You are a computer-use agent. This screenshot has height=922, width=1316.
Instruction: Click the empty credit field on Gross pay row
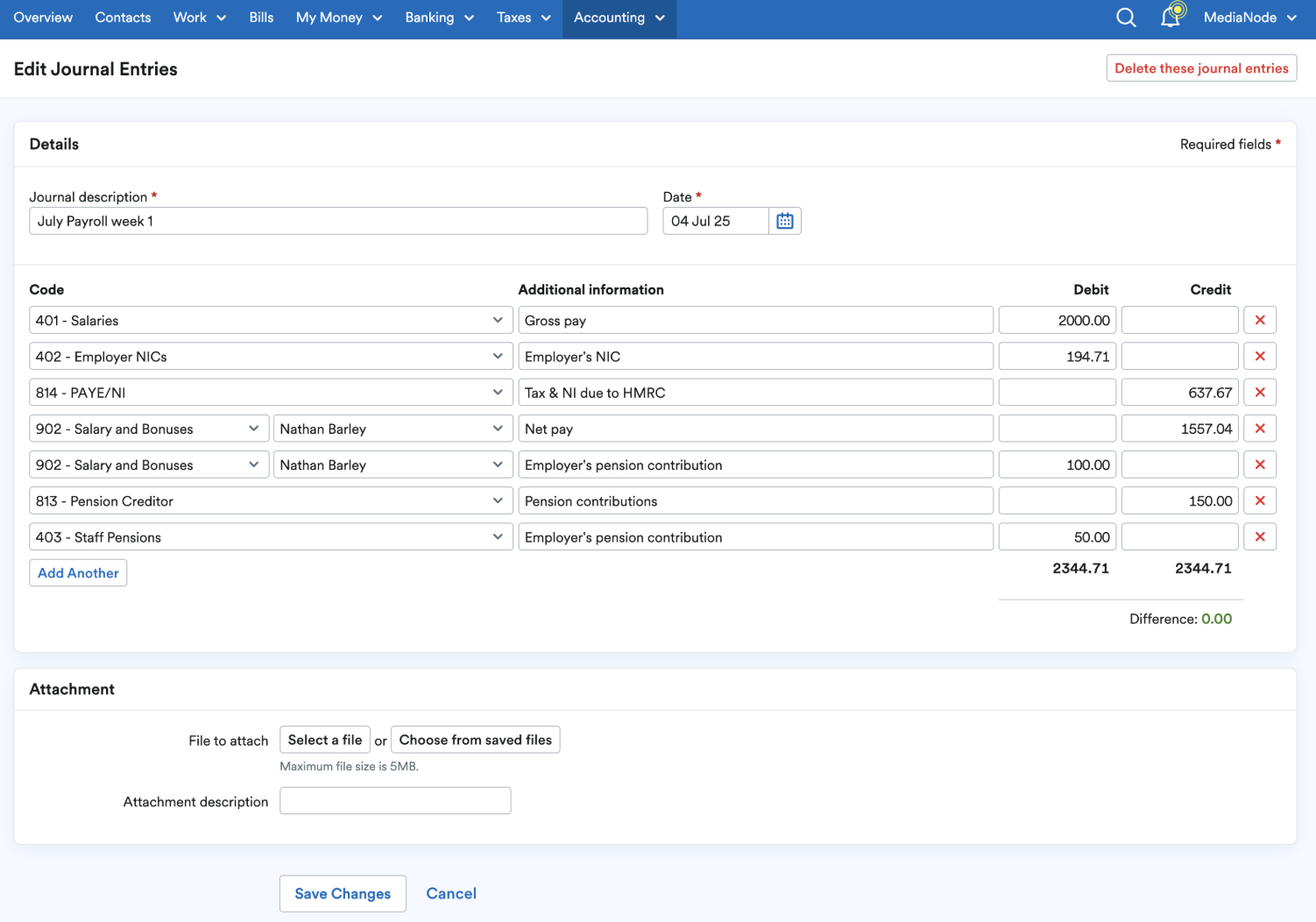pyautogui.click(x=1180, y=320)
